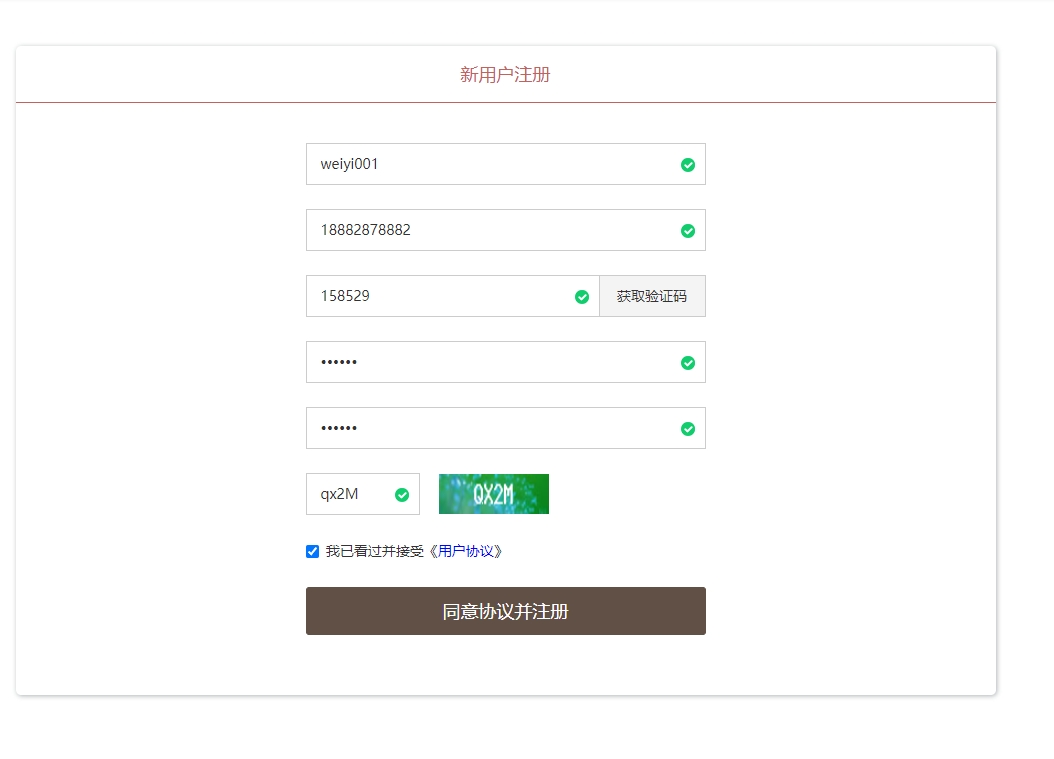The width and height of the screenshot is (1054, 759).
Task: Click green check icon in phone number field
Action: (x=688, y=231)
